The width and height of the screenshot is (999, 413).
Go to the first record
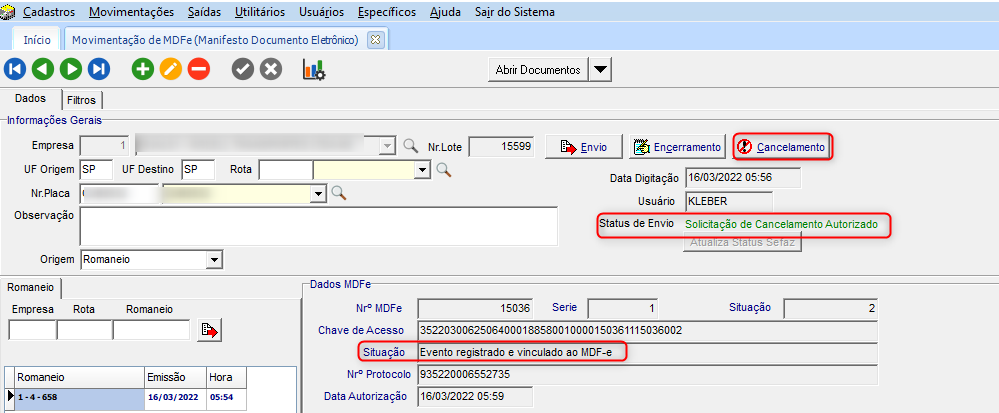[15, 69]
